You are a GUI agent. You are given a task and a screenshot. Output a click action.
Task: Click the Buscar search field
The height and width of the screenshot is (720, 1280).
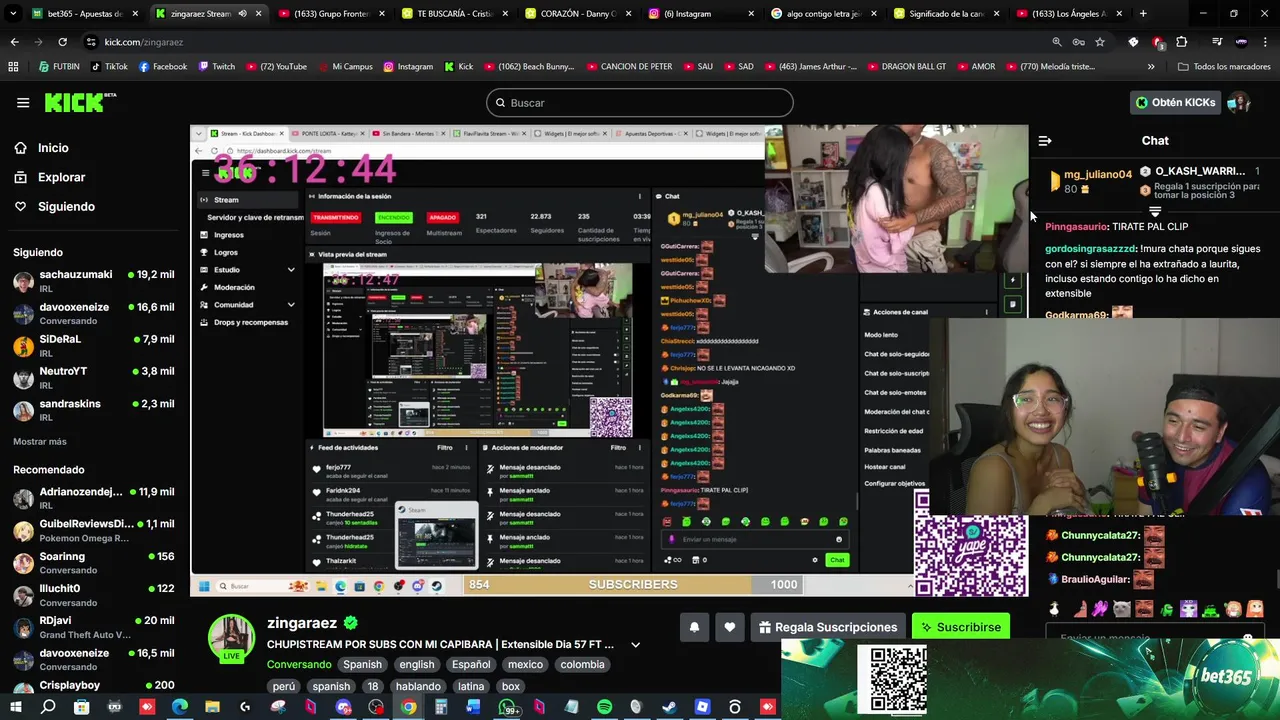click(x=640, y=103)
